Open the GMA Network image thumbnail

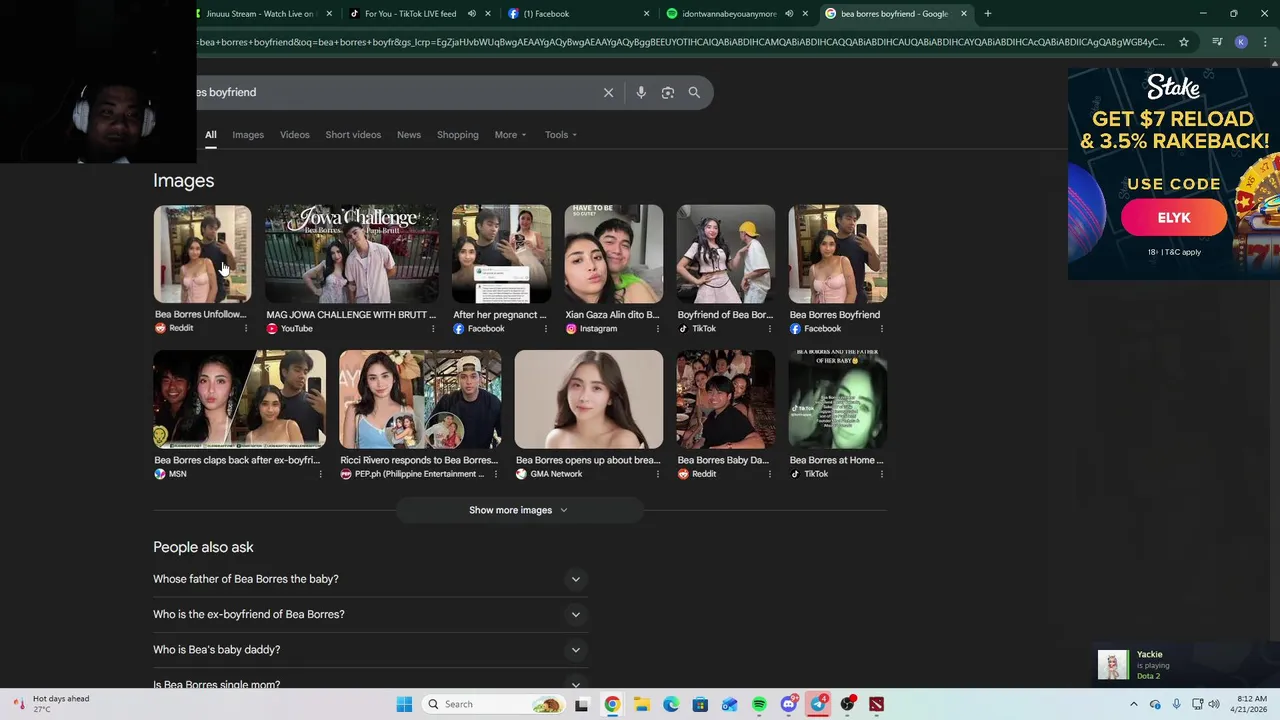[x=588, y=399]
